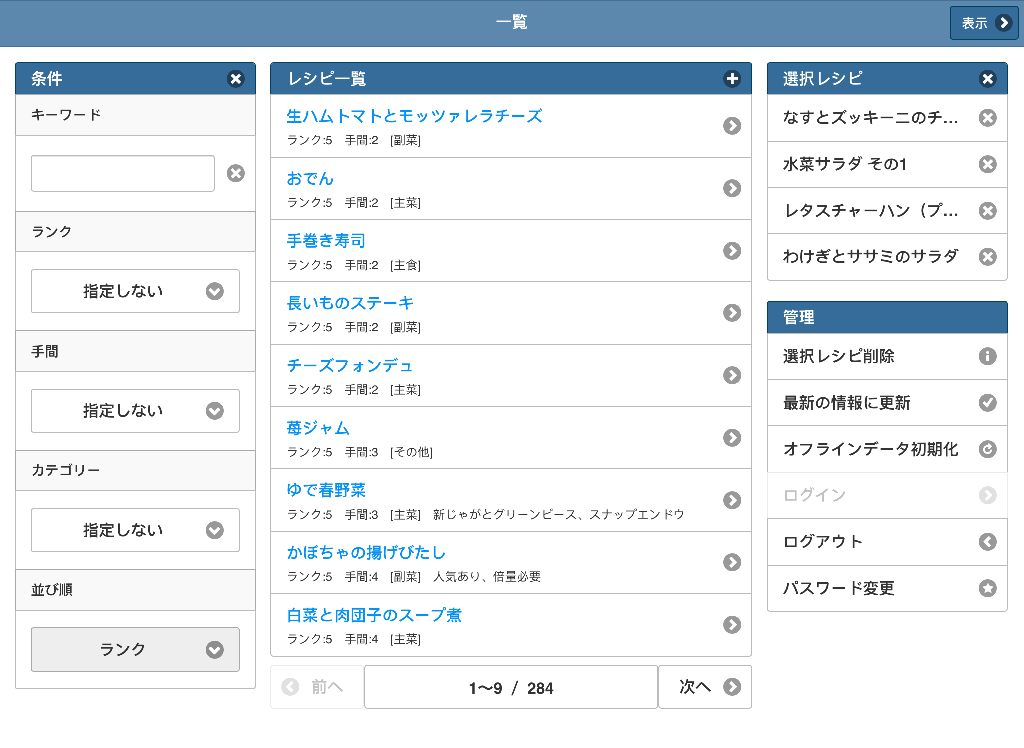Open arrow icon for 手巻き寿司 recipe
The height and width of the screenshot is (748, 1024).
coord(732,251)
